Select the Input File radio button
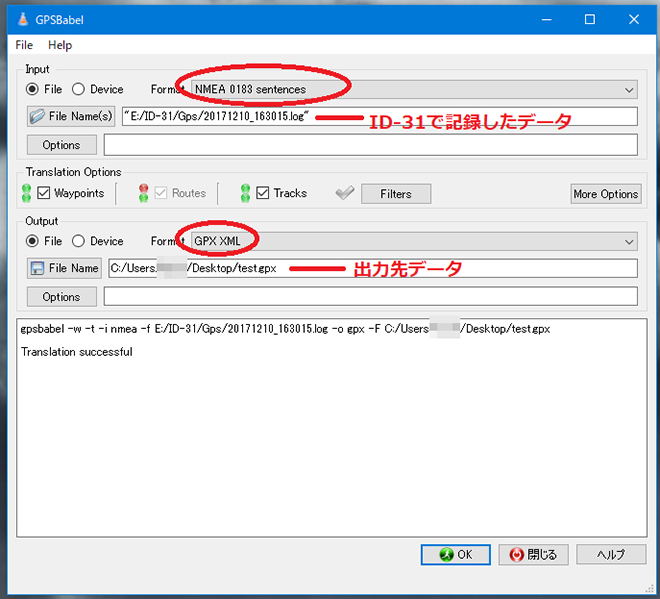660x599 pixels. point(32,89)
